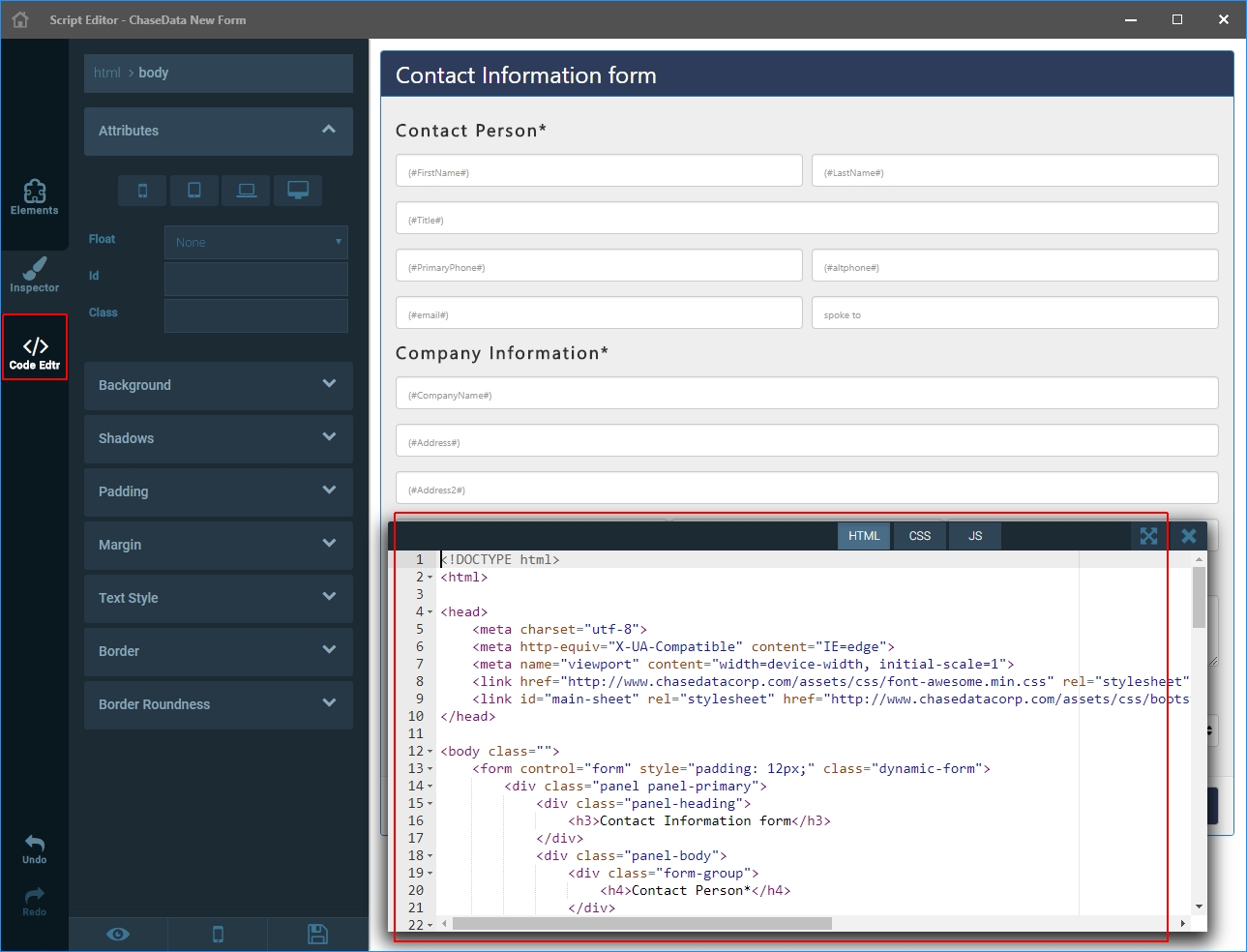Select the desktop monitor preview icon
Image resolution: width=1247 pixels, height=952 pixels.
click(x=298, y=191)
